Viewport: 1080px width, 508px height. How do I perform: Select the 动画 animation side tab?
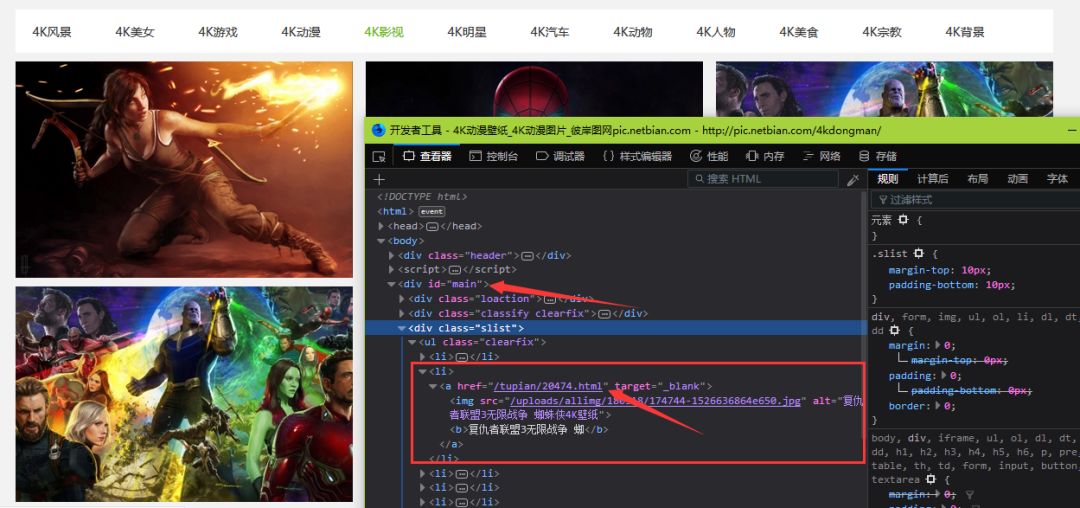click(x=1017, y=179)
